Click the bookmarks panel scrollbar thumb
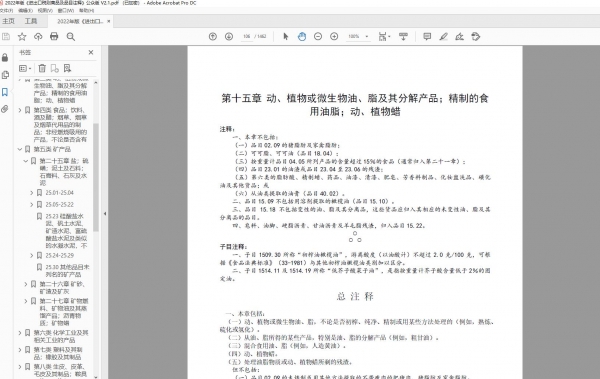The height and width of the screenshot is (379, 600). [96, 177]
